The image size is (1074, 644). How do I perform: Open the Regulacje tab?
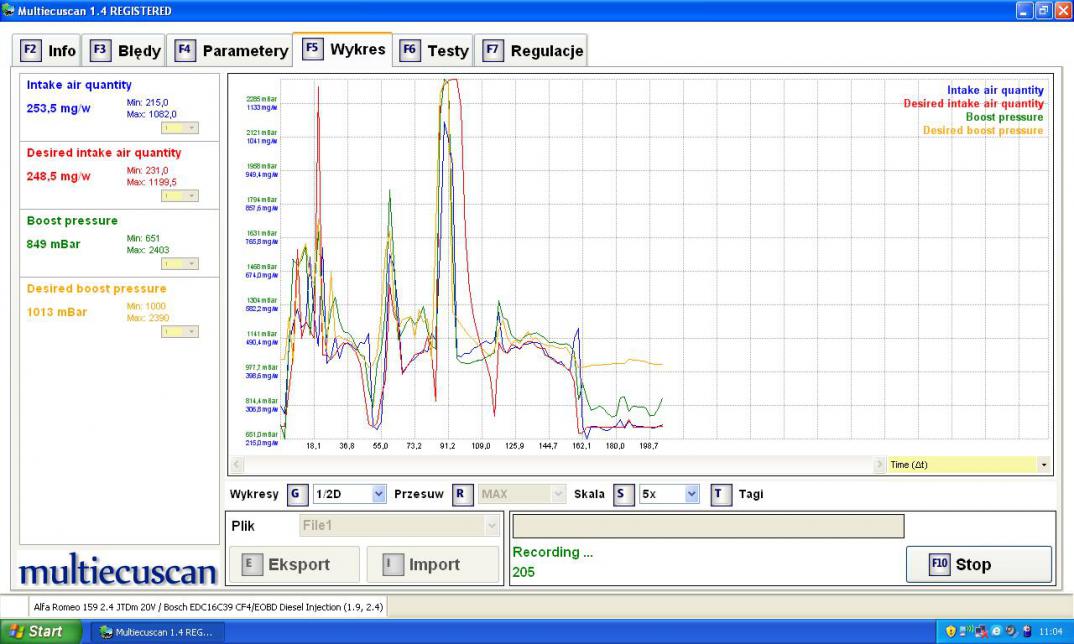click(x=532, y=51)
